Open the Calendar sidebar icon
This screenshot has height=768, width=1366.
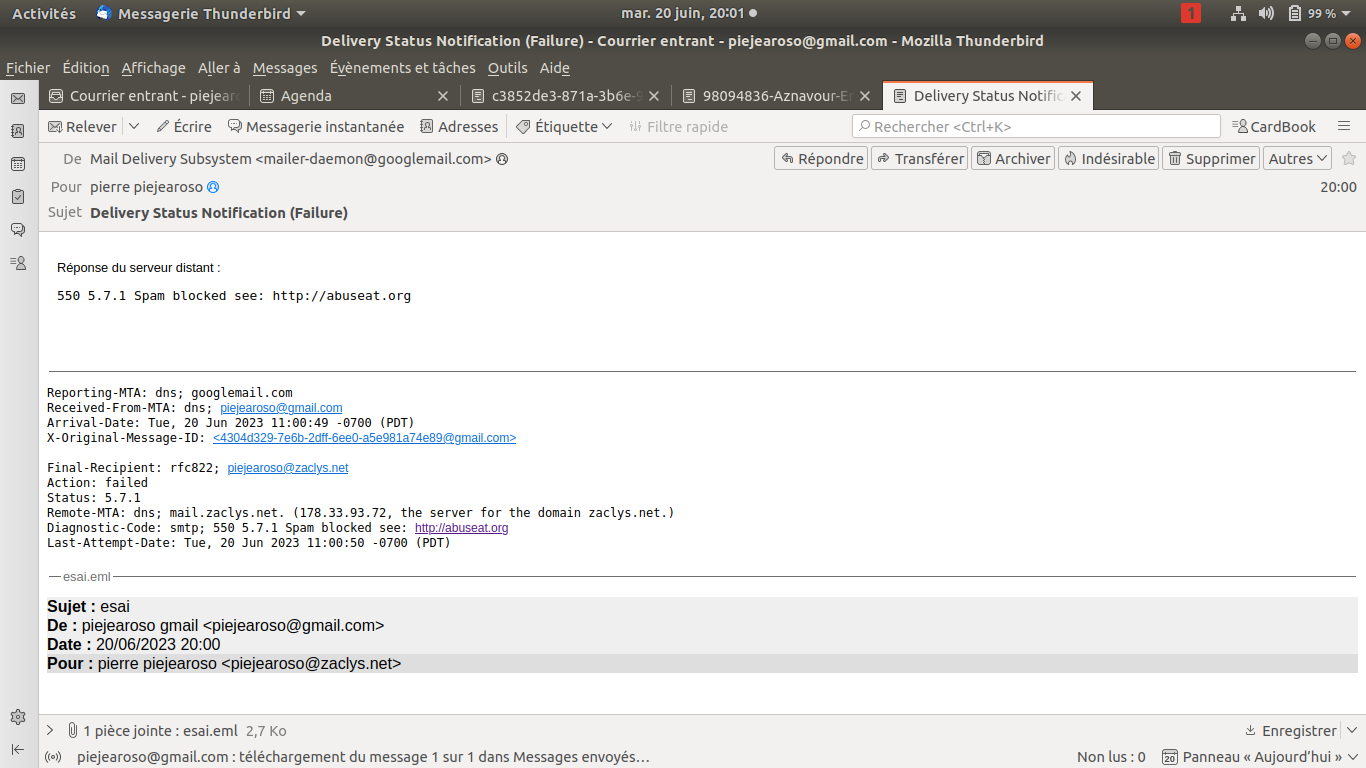pos(18,164)
